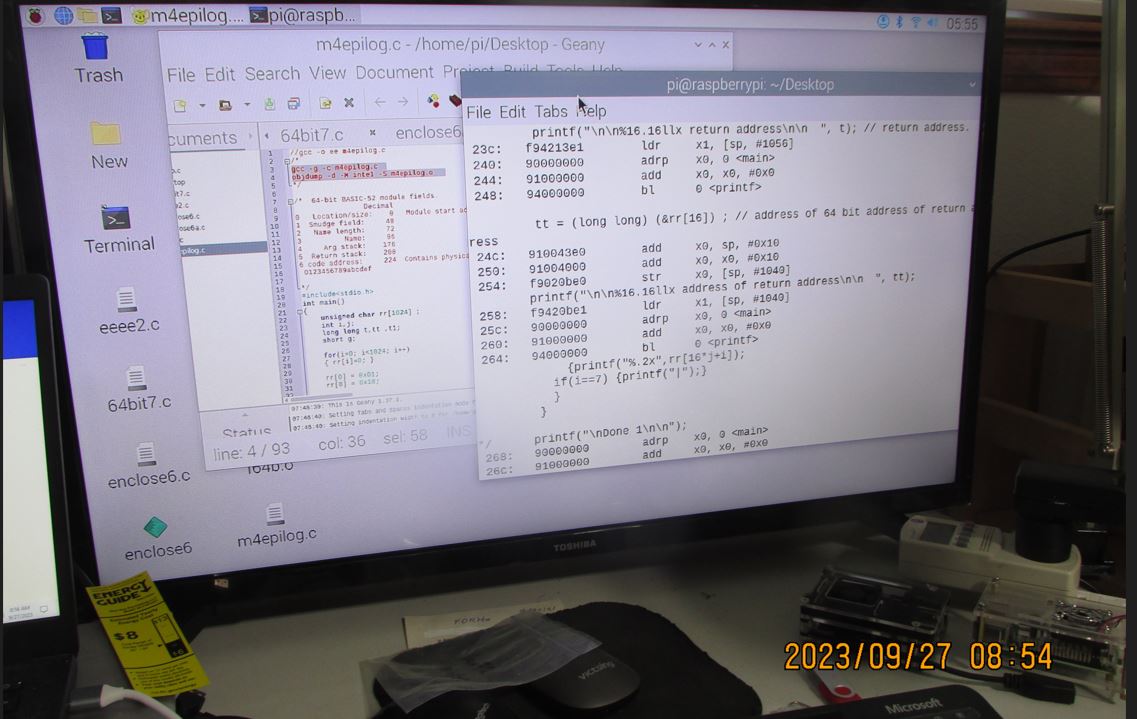
Task: Click the Build brick icon in Geany
Action: pos(455,100)
